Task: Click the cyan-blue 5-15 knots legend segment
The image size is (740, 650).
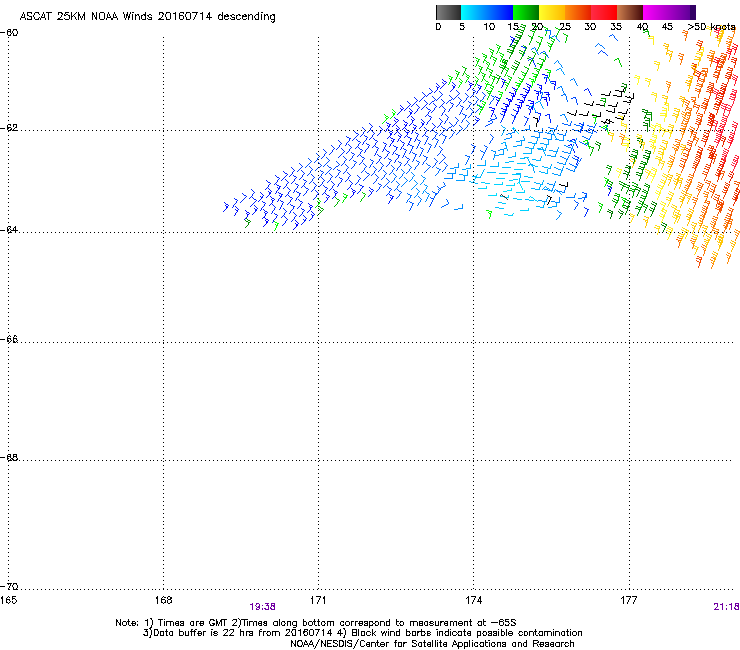Action: click(487, 12)
